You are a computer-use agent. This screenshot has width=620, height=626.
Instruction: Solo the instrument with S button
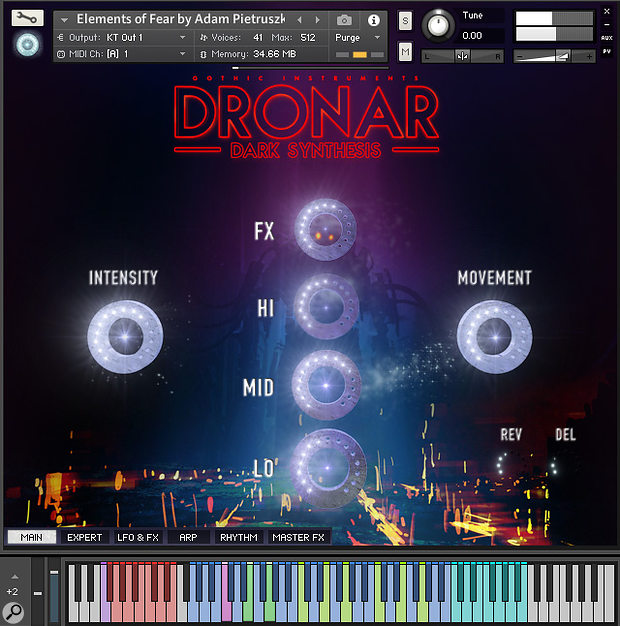click(x=405, y=21)
